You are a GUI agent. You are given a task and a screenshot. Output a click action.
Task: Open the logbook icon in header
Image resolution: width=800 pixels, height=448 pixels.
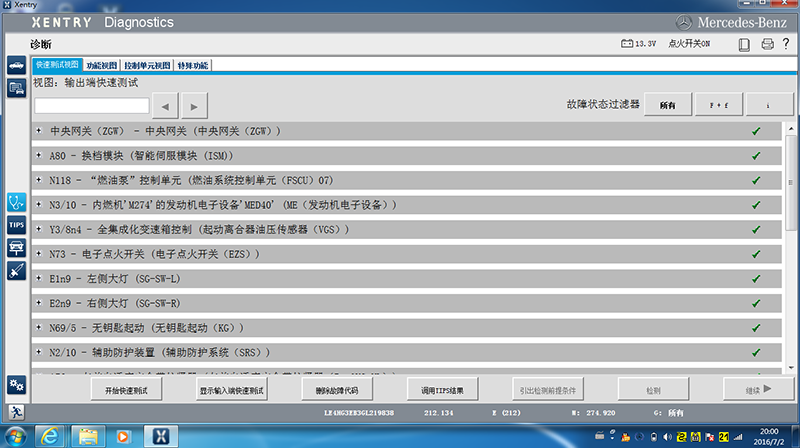click(744, 44)
